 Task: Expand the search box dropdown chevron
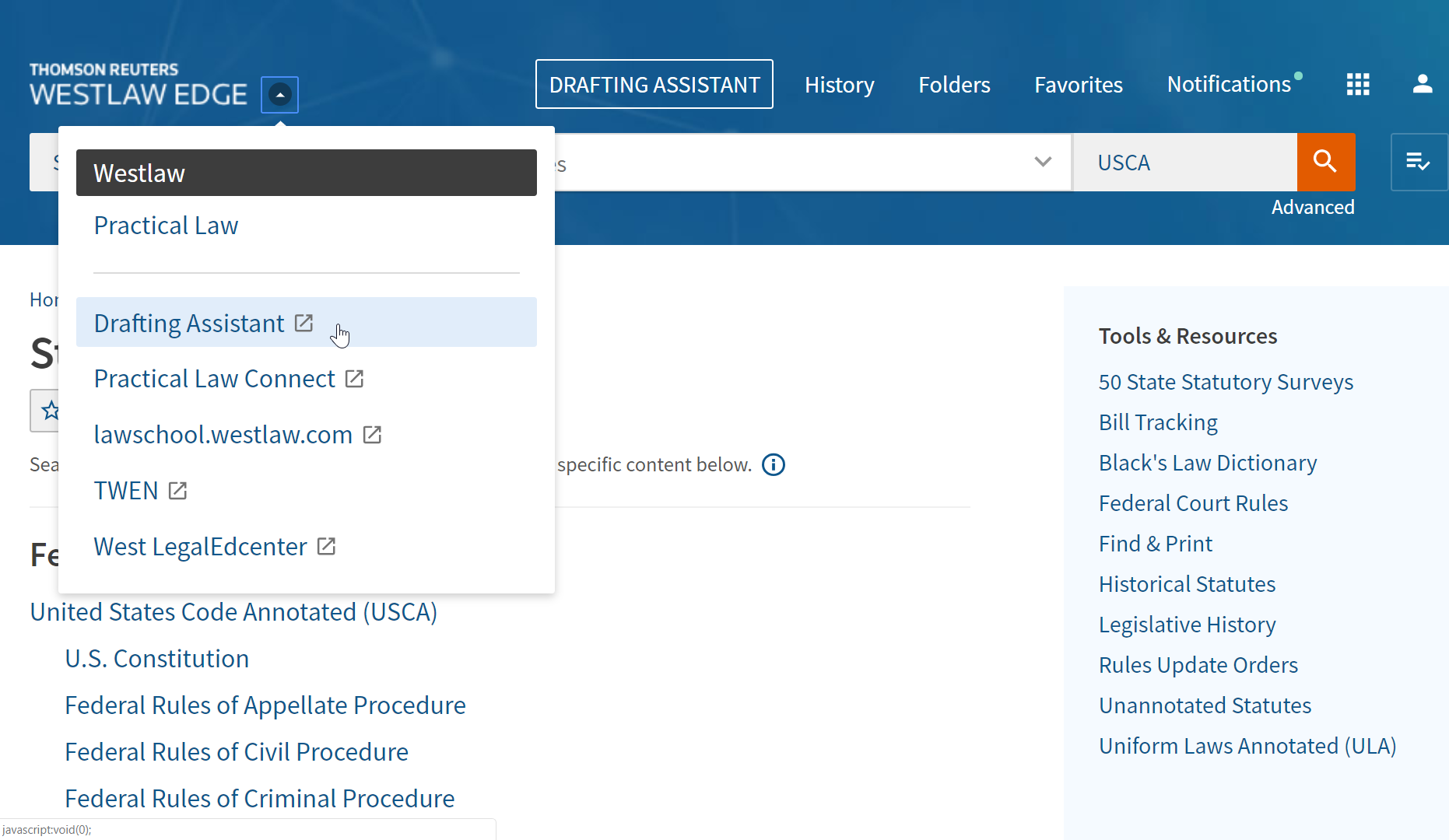pyautogui.click(x=1043, y=162)
